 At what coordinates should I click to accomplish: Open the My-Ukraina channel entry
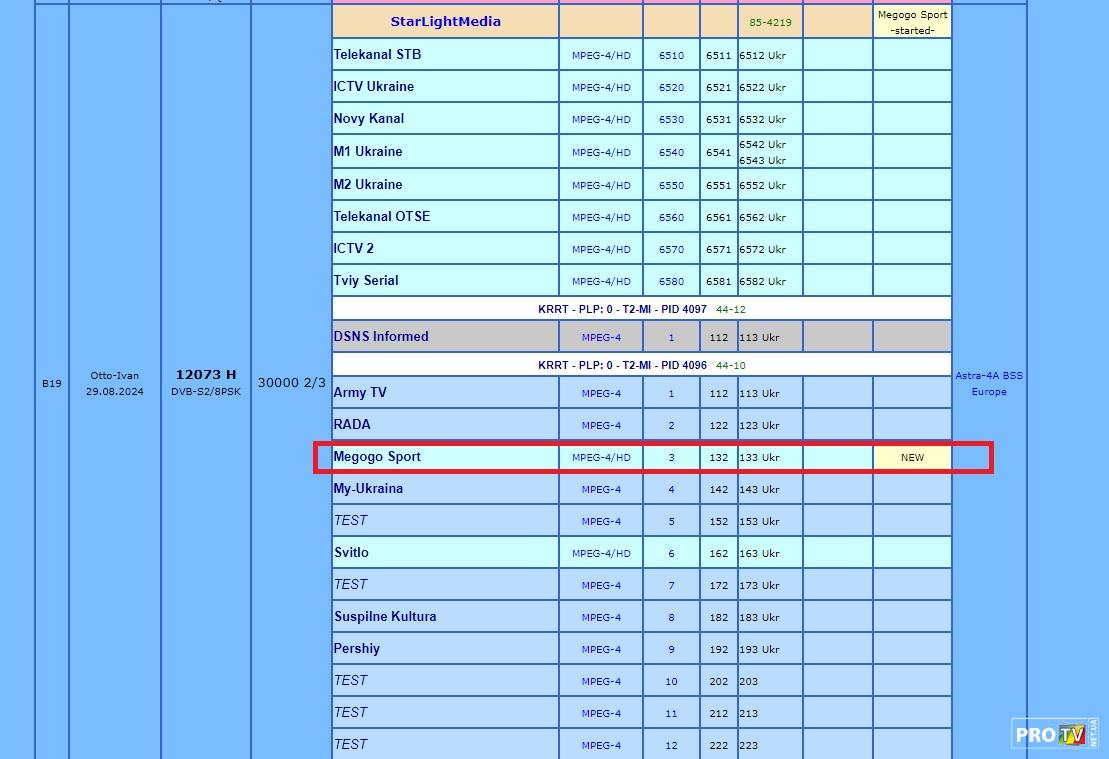(368, 489)
